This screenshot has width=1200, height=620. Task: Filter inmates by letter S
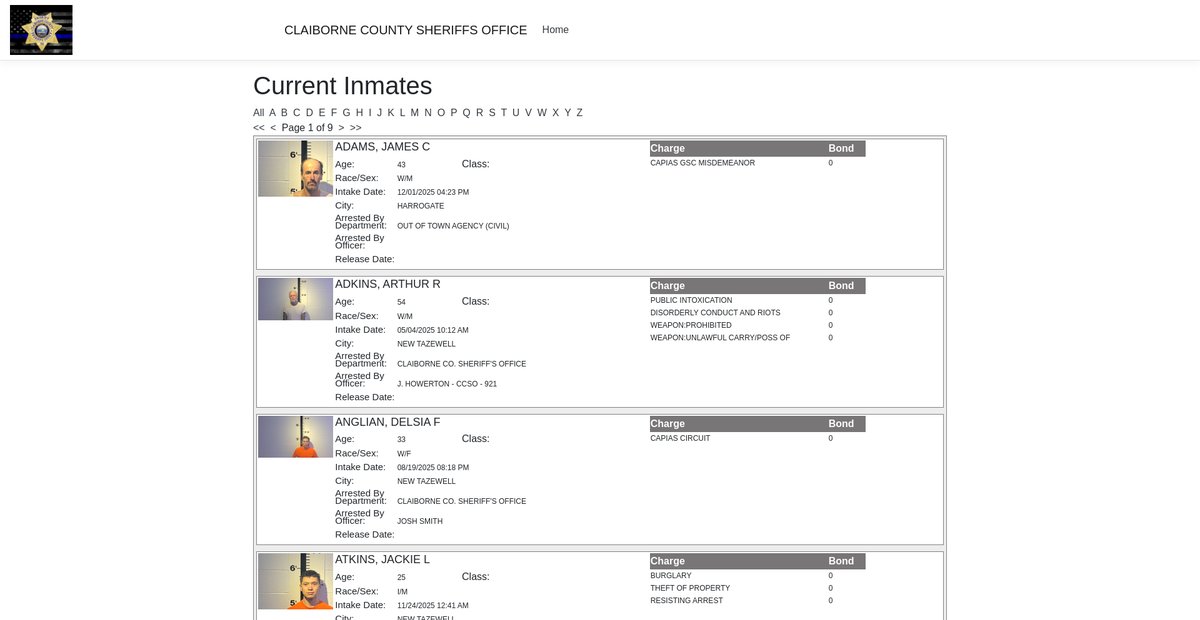[x=492, y=113]
